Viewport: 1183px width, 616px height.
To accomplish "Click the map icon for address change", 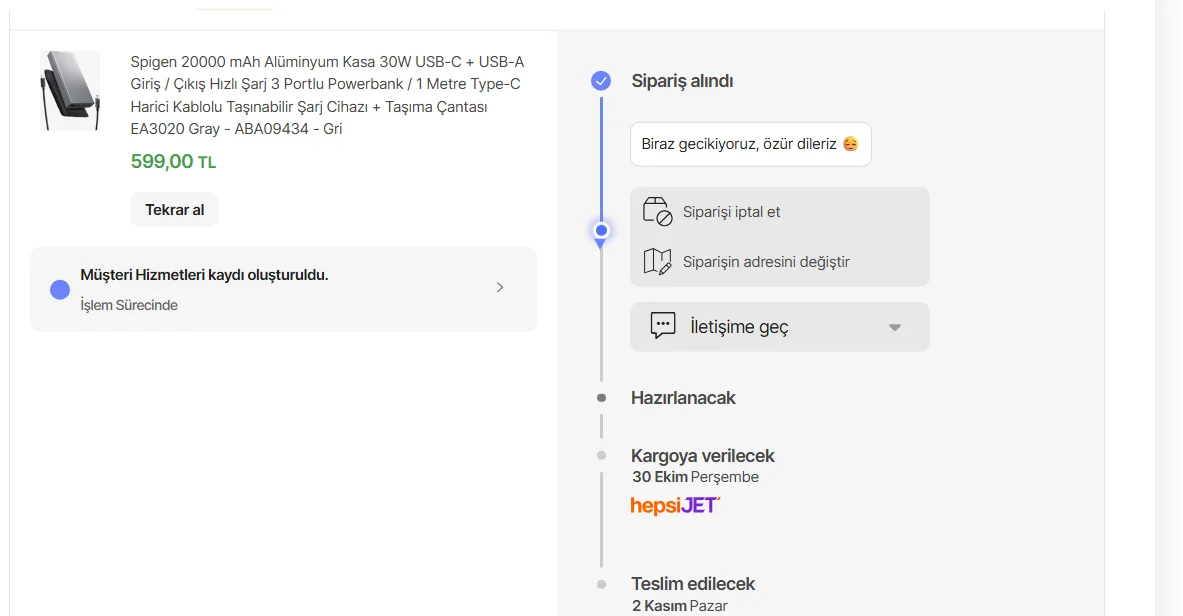I will coord(657,261).
